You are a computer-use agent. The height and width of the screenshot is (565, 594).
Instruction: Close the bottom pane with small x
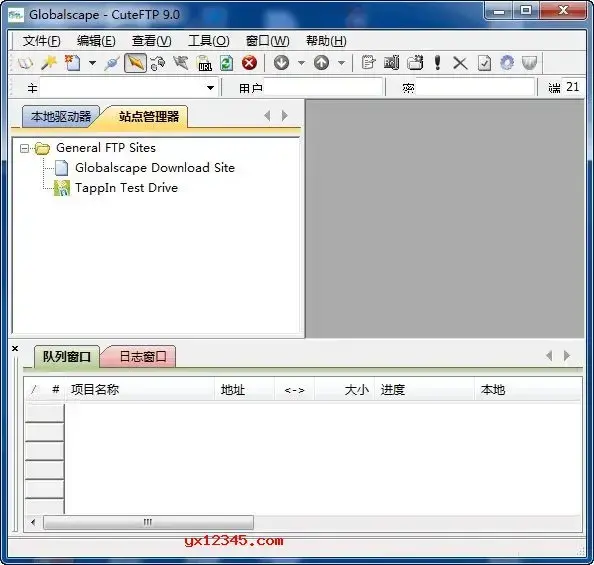point(15,348)
